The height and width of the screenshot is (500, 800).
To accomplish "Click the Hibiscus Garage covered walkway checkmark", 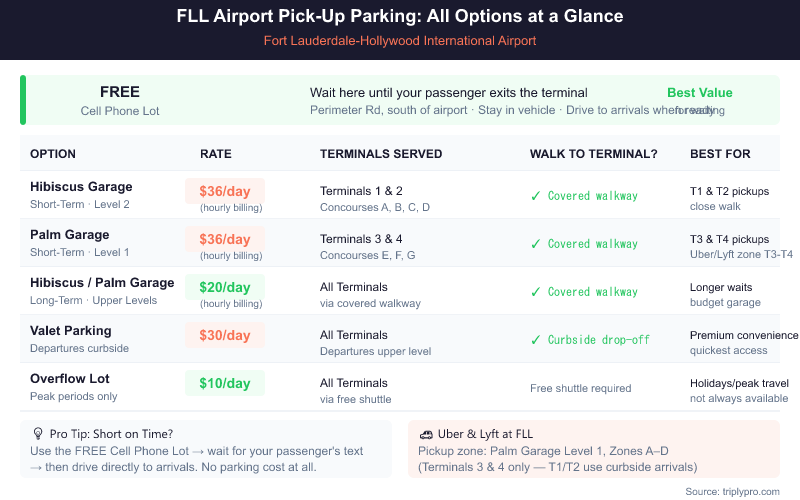I will (536, 195).
